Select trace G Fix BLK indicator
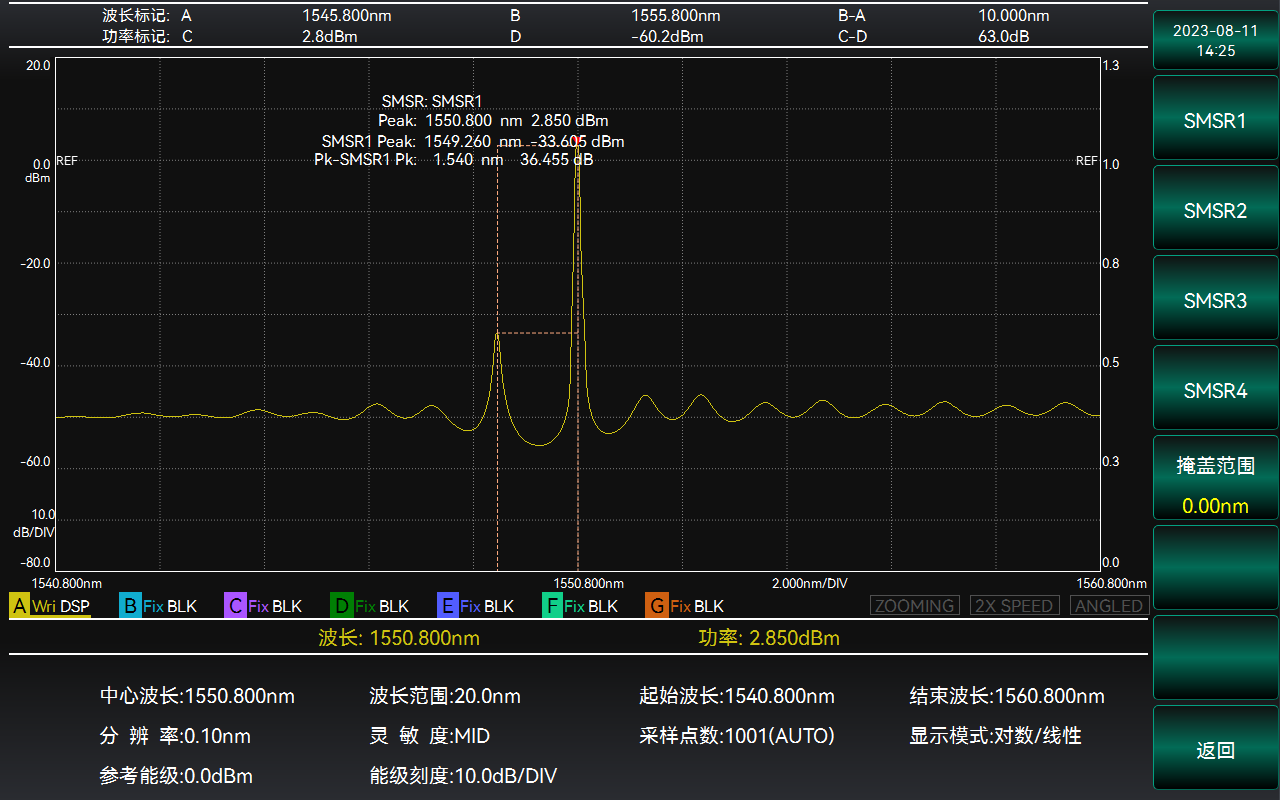The height and width of the screenshot is (800, 1280). (x=685, y=606)
